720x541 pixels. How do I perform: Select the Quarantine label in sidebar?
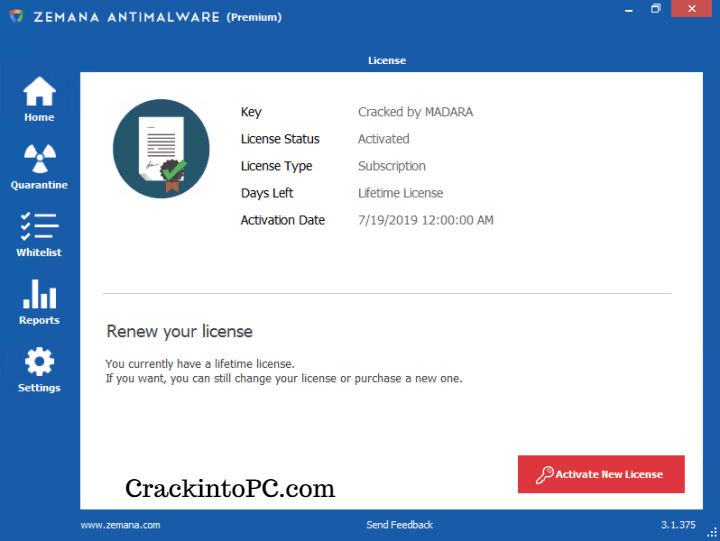(39, 185)
